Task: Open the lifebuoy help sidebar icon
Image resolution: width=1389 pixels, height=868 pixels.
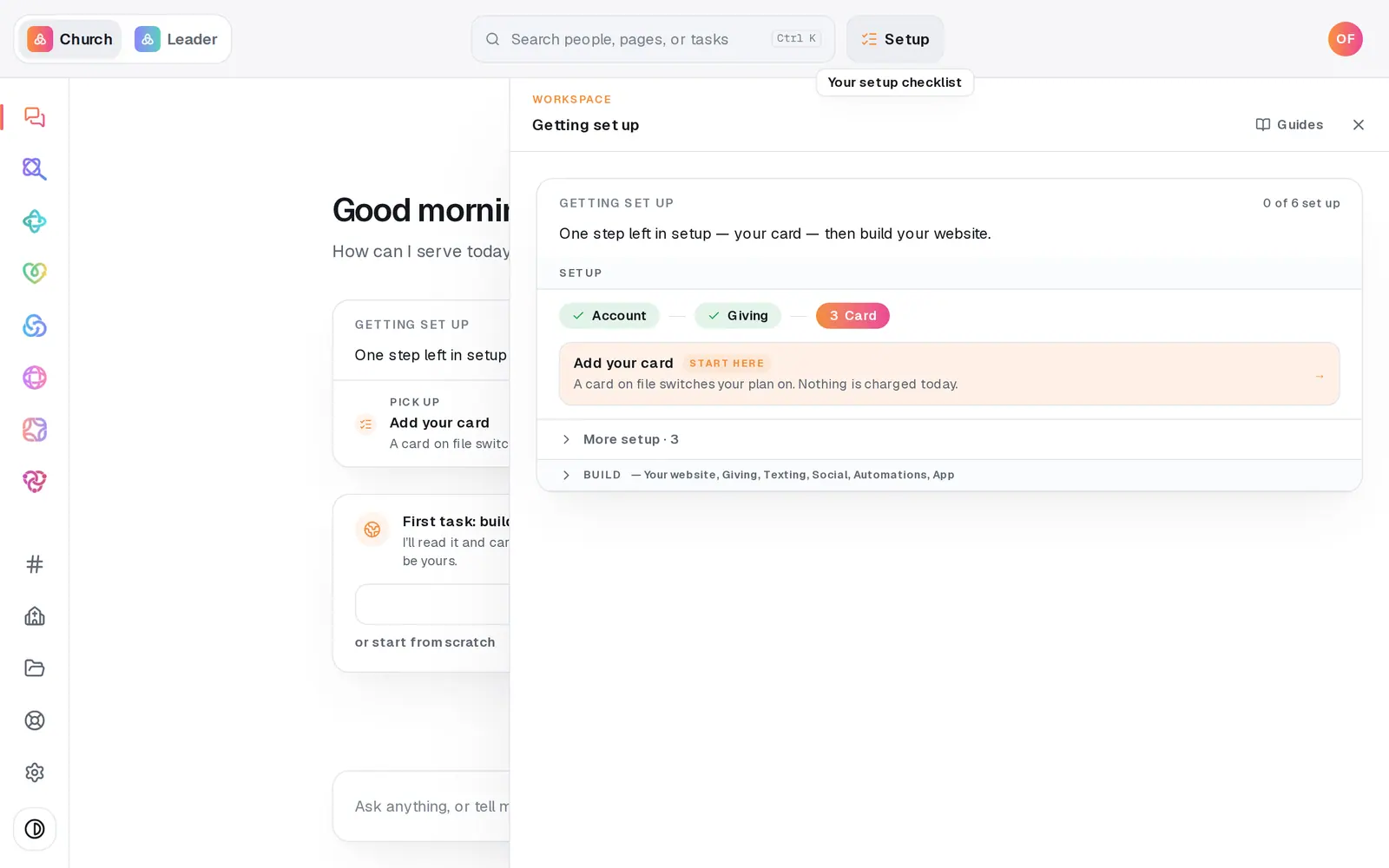Action: pos(35,720)
